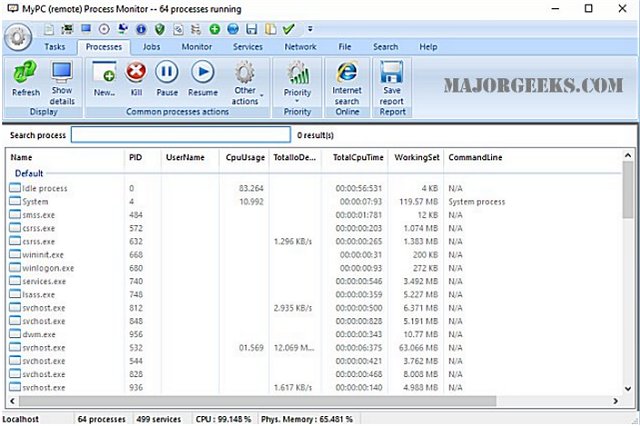Screen dimensions: 640x426
Task: Start a New process
Action: click(104, 79)
